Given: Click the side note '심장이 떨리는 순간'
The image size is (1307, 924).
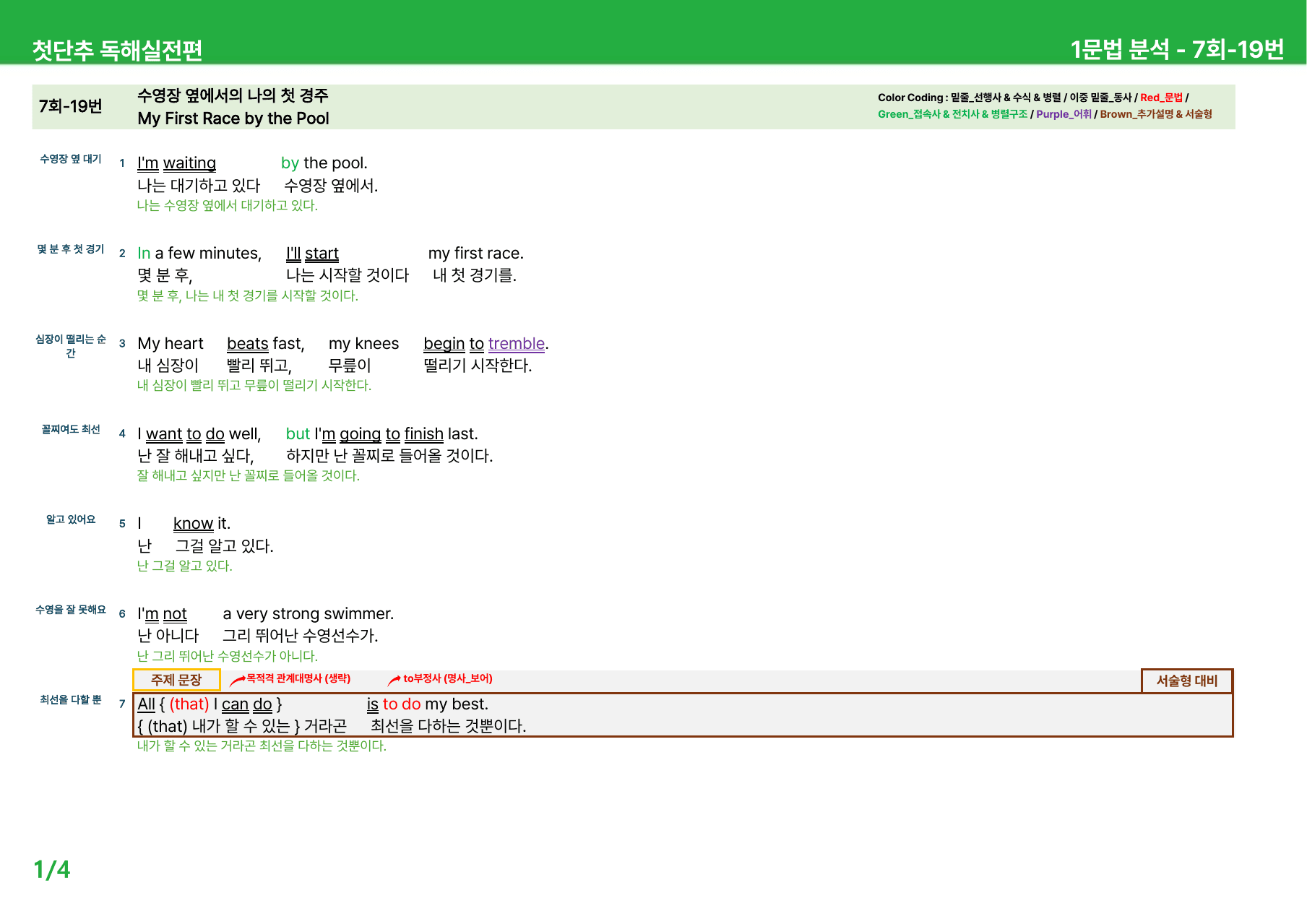Looking at the screenshot, I should click(x=71, y=346).
